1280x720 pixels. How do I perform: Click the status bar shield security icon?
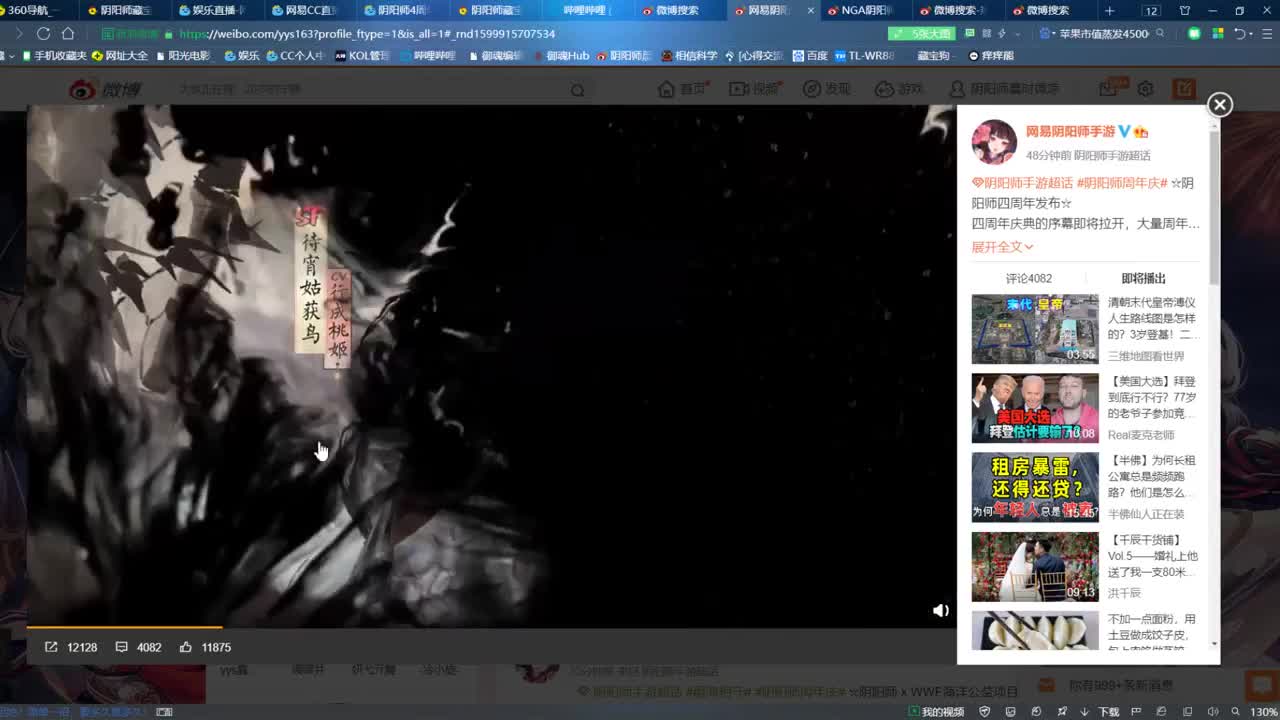[985, 711]
